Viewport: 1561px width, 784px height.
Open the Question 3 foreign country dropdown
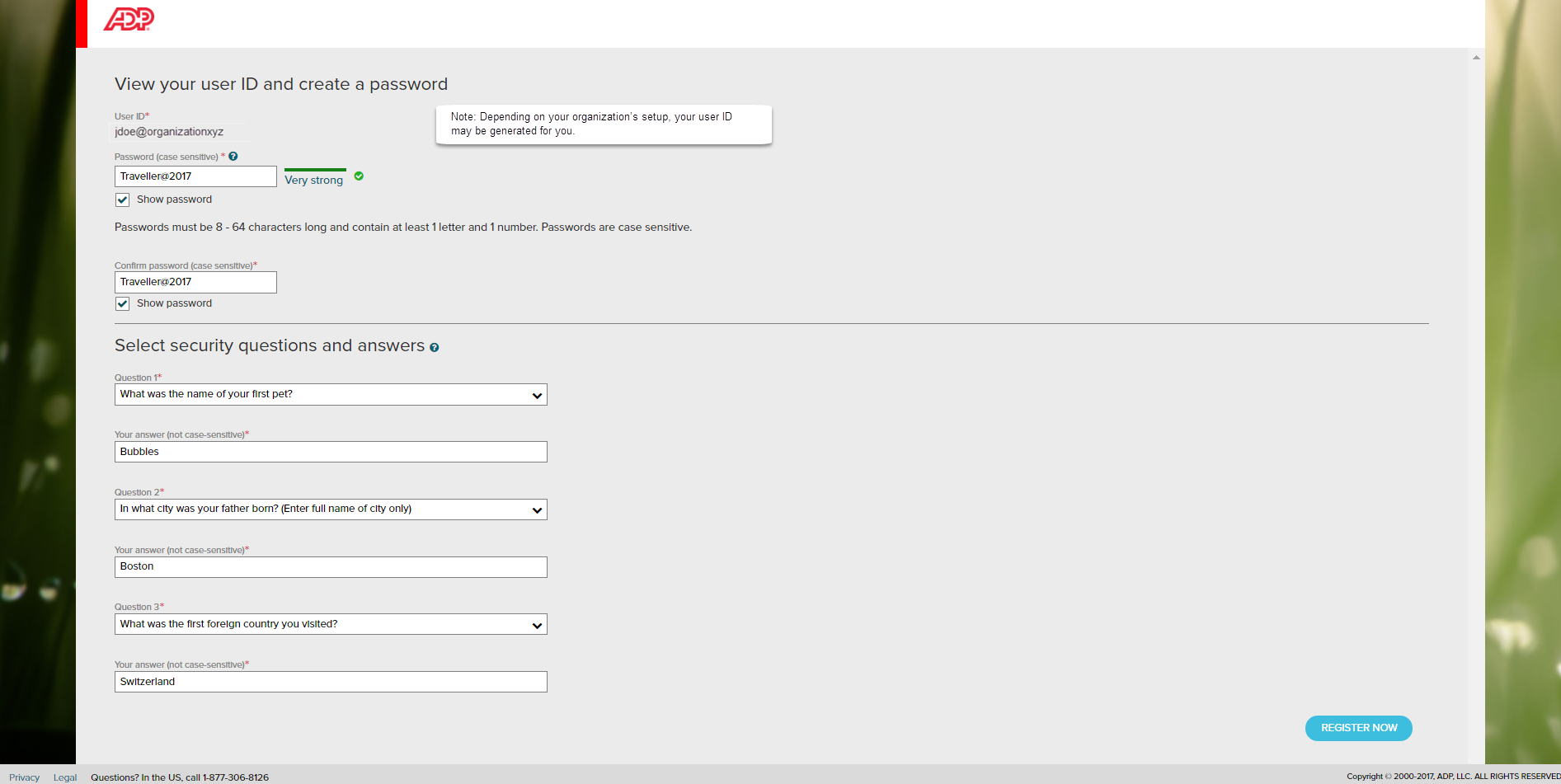point(330,625)
